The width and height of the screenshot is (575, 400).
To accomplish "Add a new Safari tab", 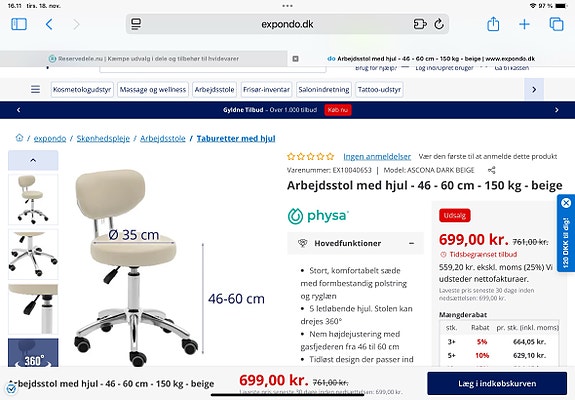I will [524, 24].
